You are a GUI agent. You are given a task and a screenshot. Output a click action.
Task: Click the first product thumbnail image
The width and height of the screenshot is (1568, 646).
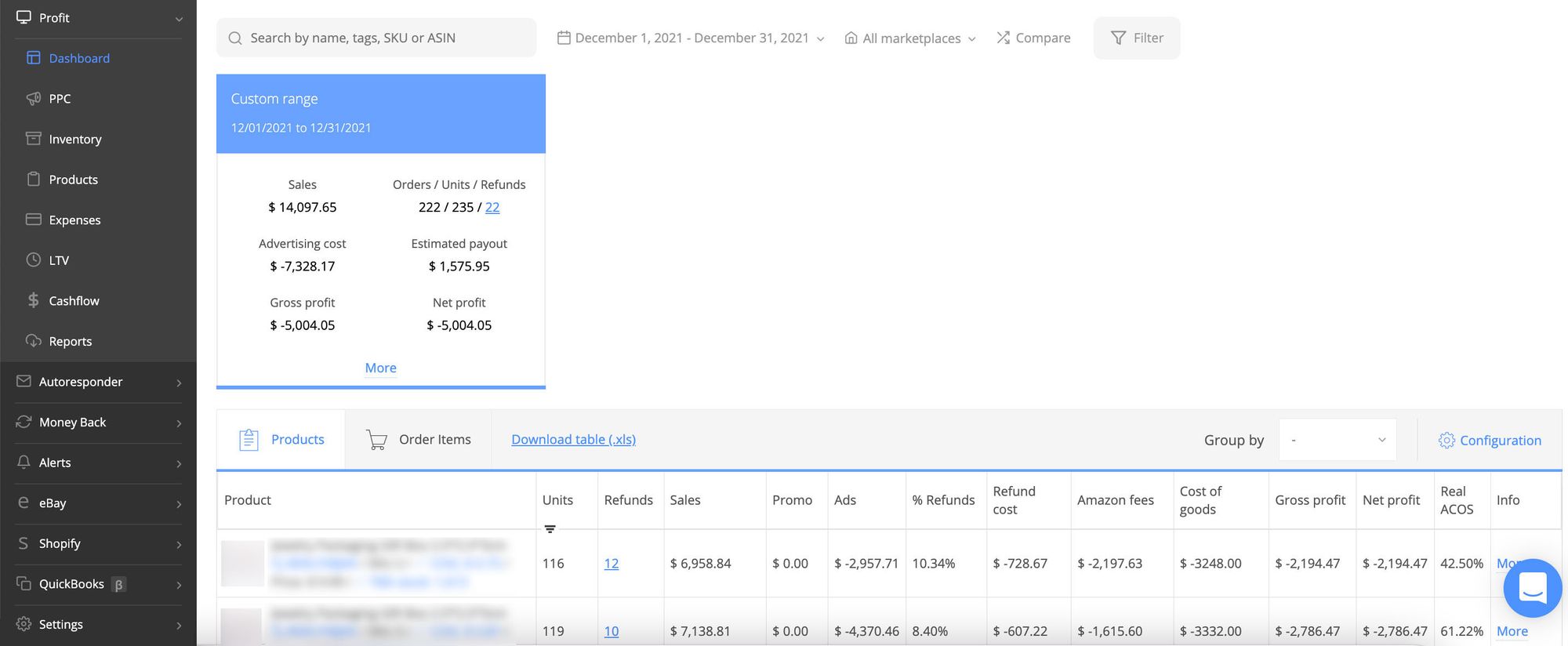[x=242, y=564]
